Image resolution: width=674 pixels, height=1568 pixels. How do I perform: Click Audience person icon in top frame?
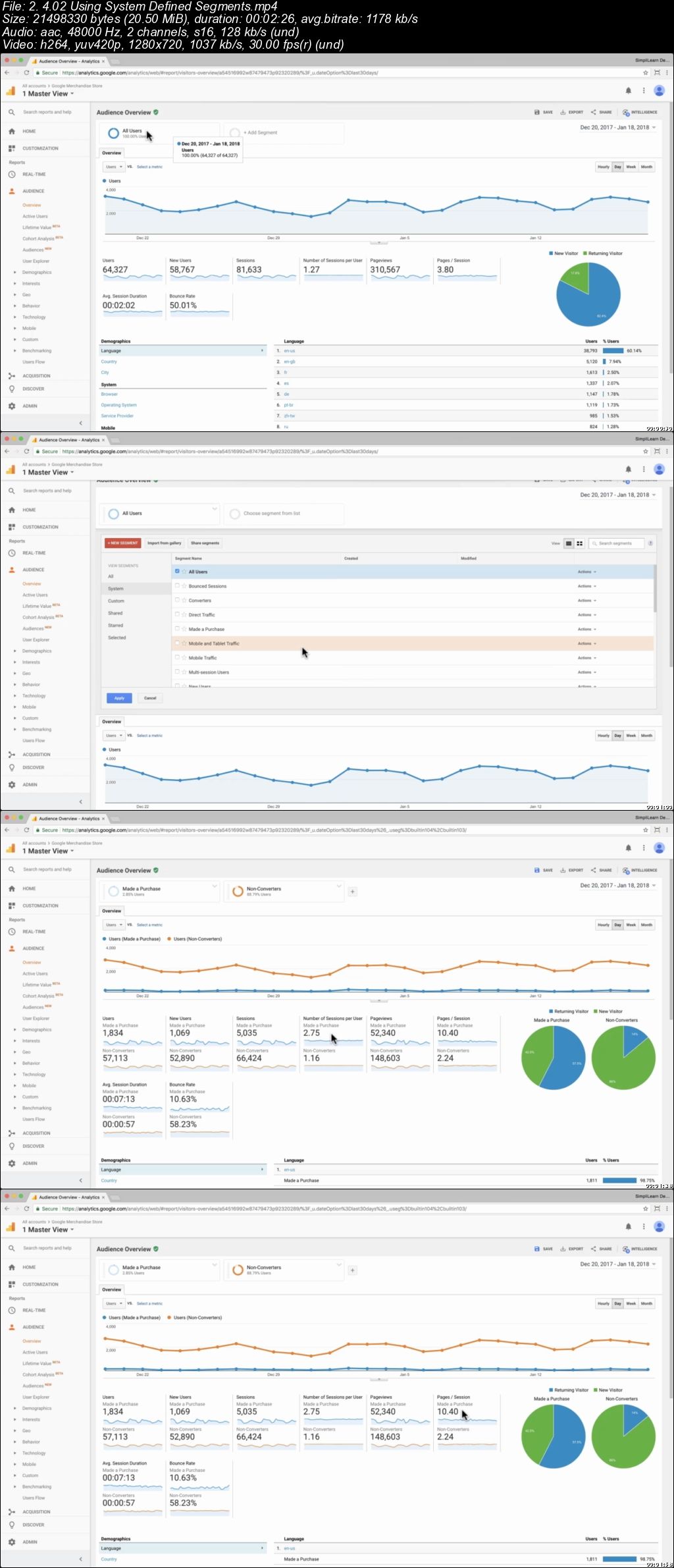[x=12, y=191]
